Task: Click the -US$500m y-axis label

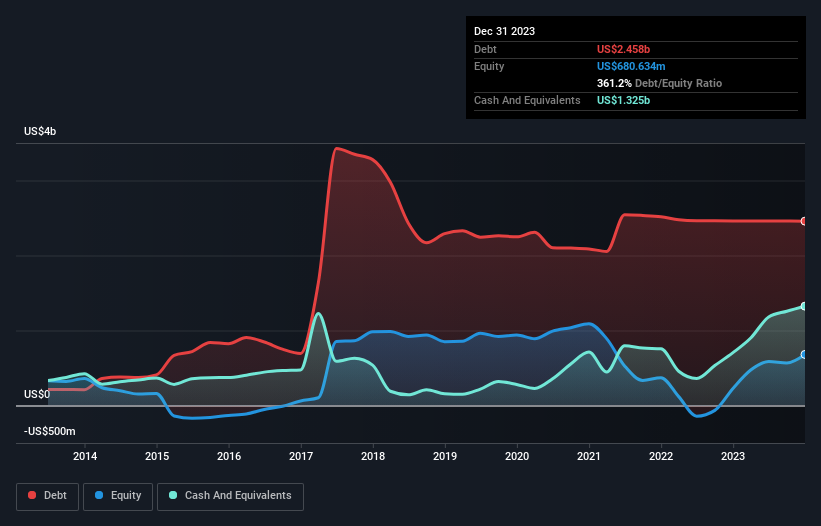Action: (50, 431)
